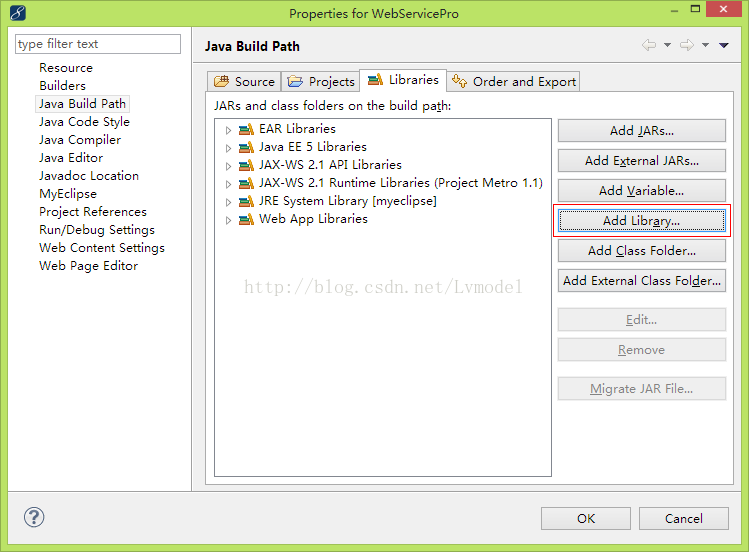
Task: Click the disabled Remove button
Action: [642, 350]
